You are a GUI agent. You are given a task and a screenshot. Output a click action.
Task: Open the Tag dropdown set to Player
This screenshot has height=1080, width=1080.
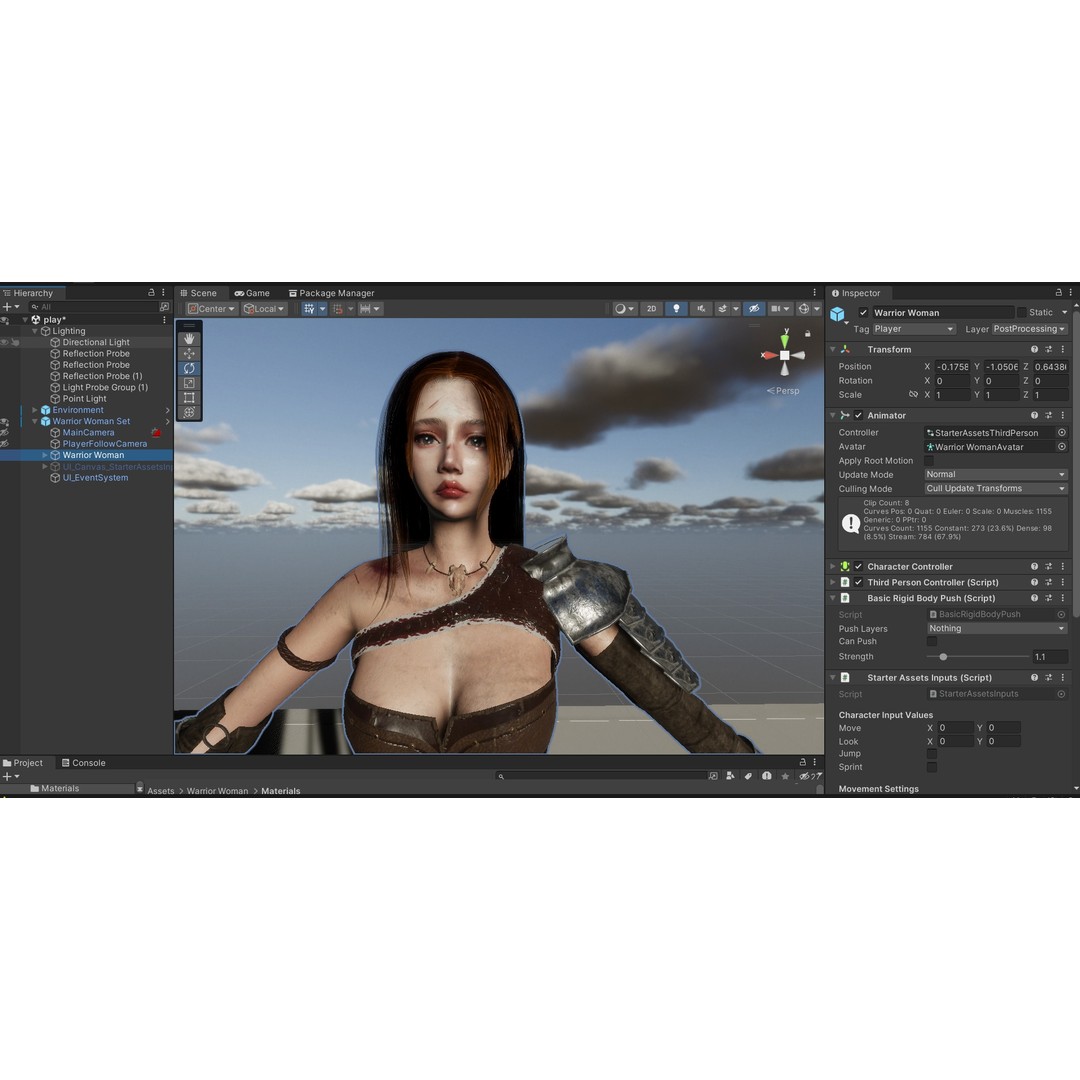tap(914, 329)
